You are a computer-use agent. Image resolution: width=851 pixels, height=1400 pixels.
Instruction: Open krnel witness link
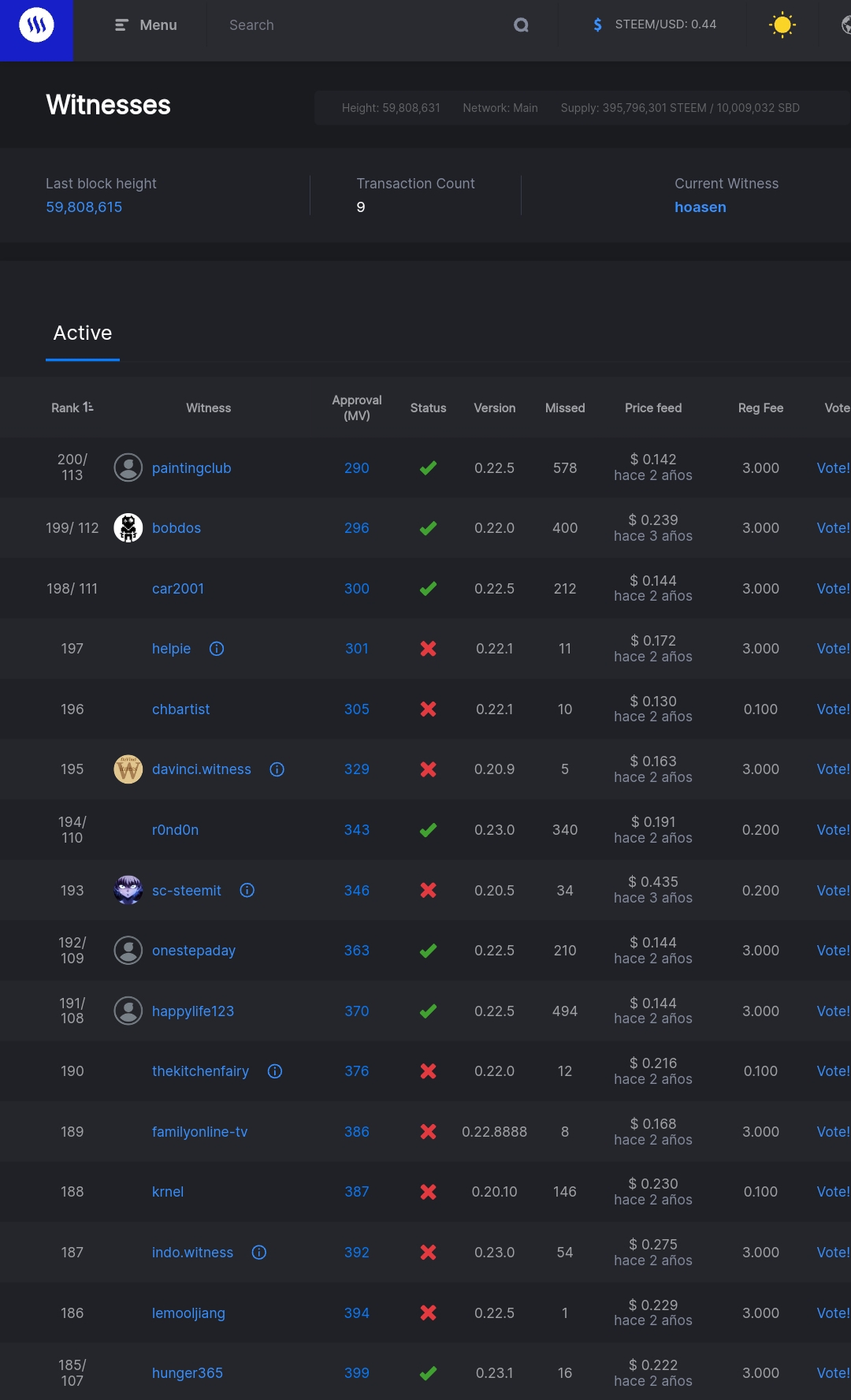point(168,1192)
